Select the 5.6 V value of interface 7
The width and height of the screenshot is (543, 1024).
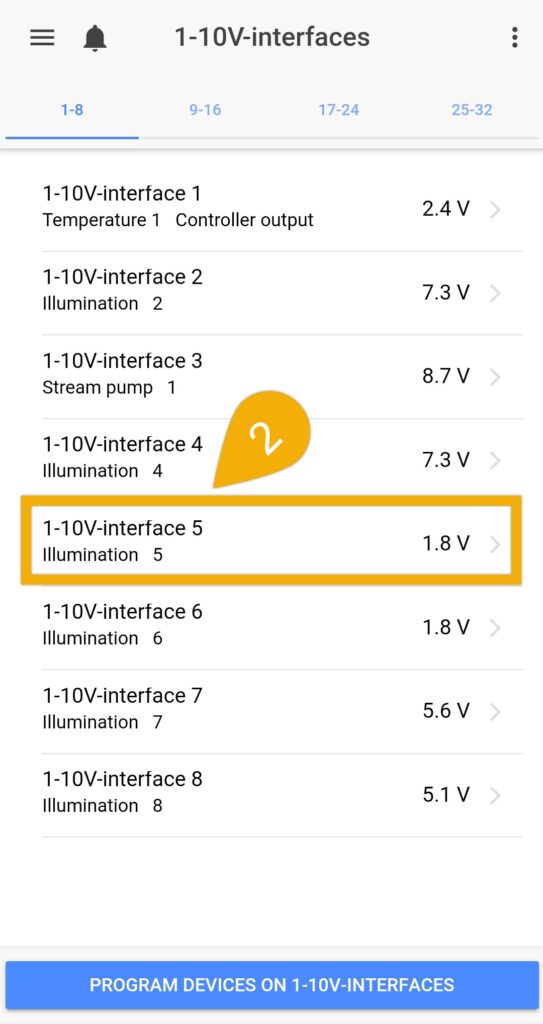(446, 711)
